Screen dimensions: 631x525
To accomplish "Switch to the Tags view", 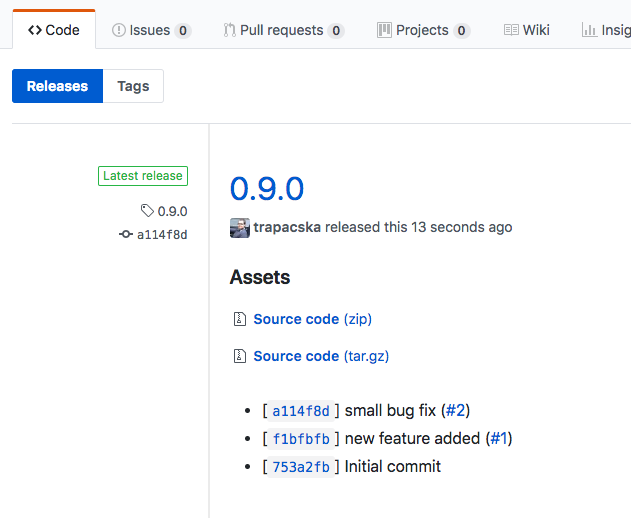I will 133,86.
